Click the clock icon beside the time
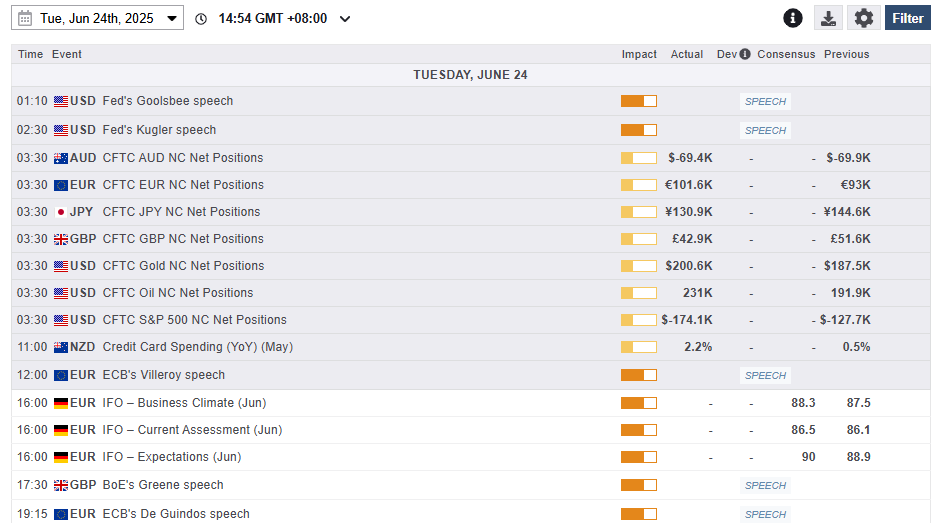The height and width of the screenshot is (523, 942). pyautogui.click(x=201, y=19)
